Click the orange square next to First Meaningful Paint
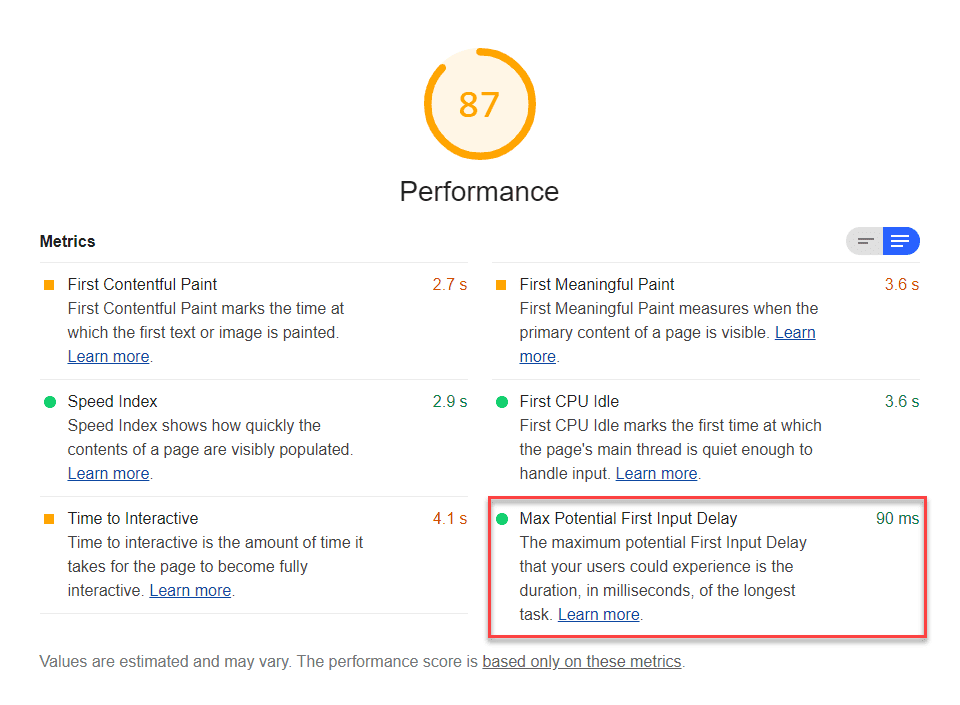Image resolution: width=960 pixels, height=705 pixels. pyautogui.click(x=500, y=284)
